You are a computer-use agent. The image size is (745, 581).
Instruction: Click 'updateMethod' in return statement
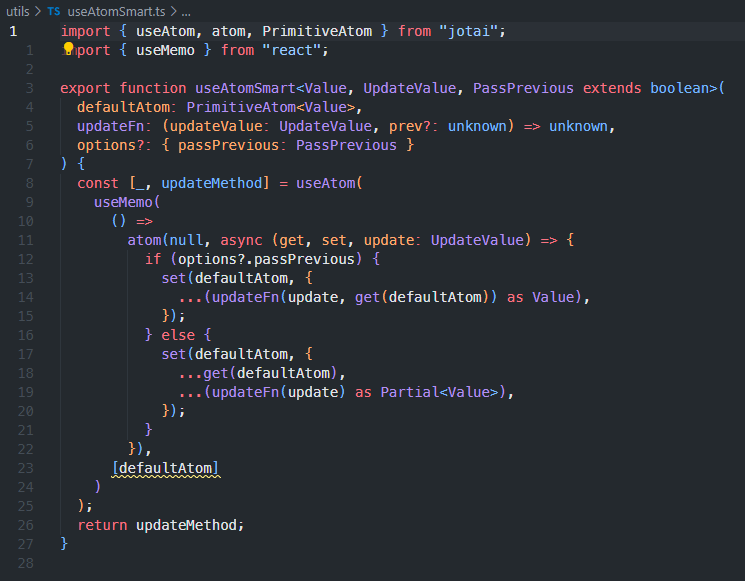point(186,525)
